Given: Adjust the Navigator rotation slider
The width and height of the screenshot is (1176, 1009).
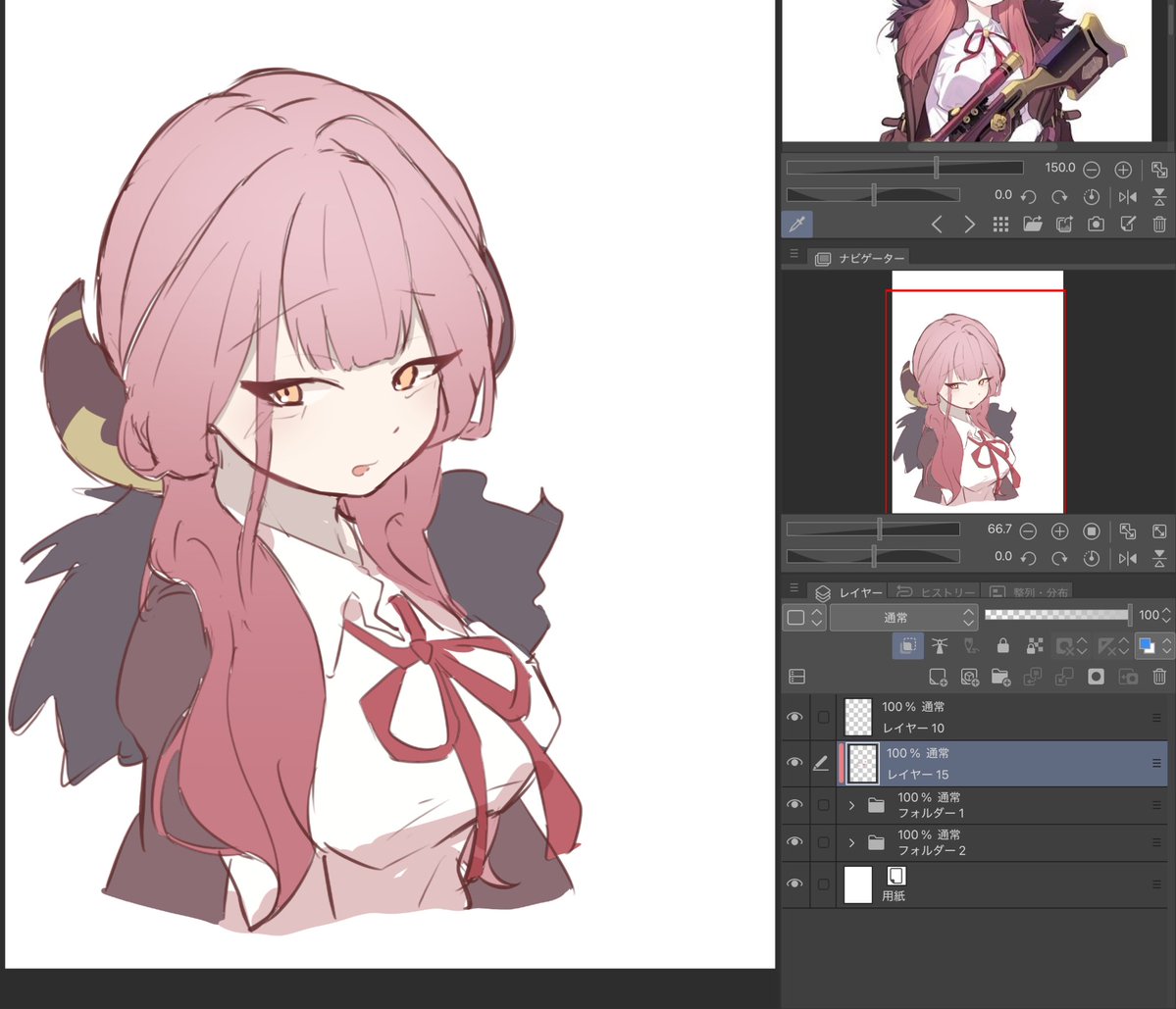Looking at the screenshot, I should [873, 556].
